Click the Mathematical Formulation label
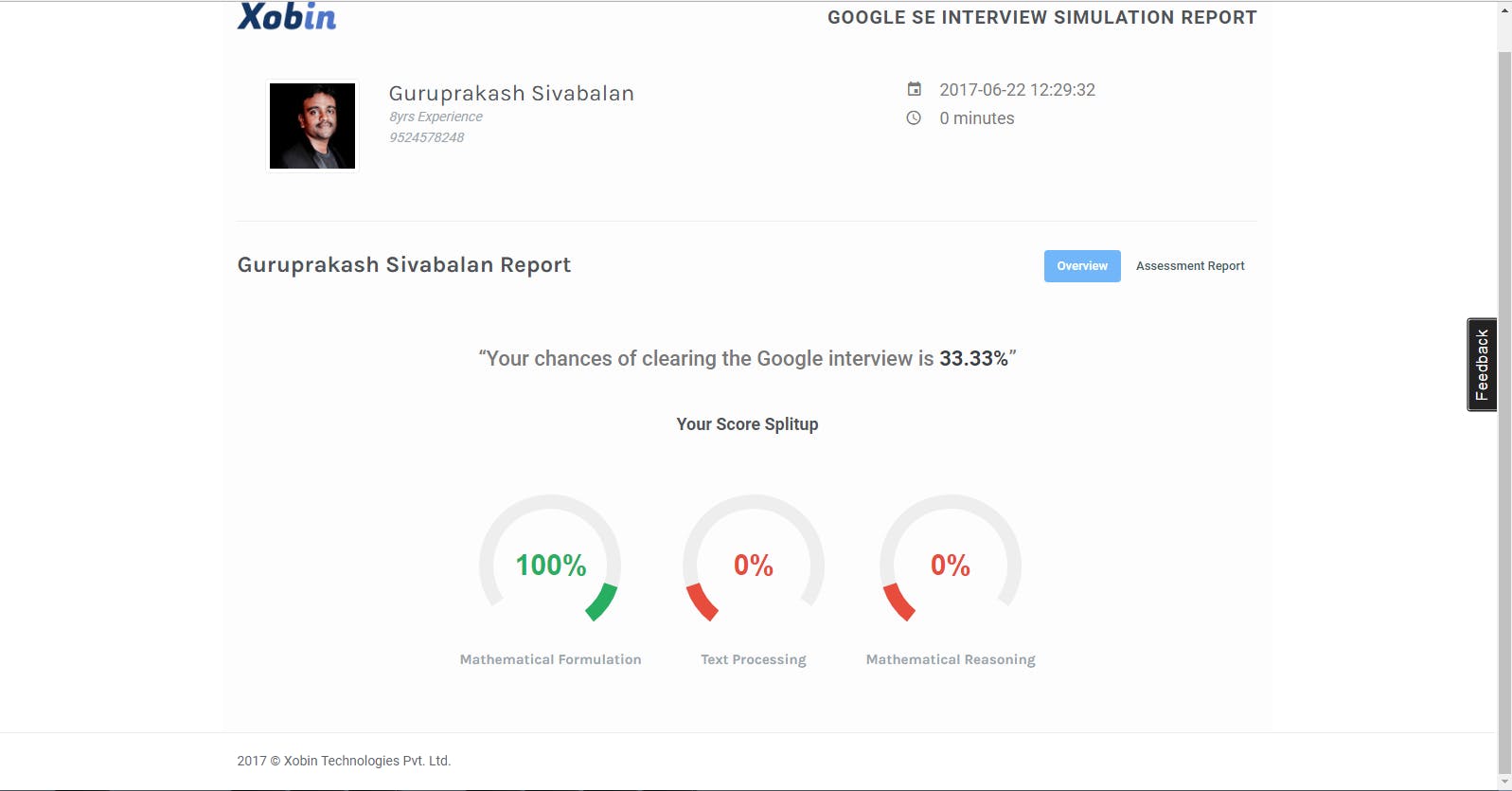Screen dimensions: 1512x791 (550, 659)
